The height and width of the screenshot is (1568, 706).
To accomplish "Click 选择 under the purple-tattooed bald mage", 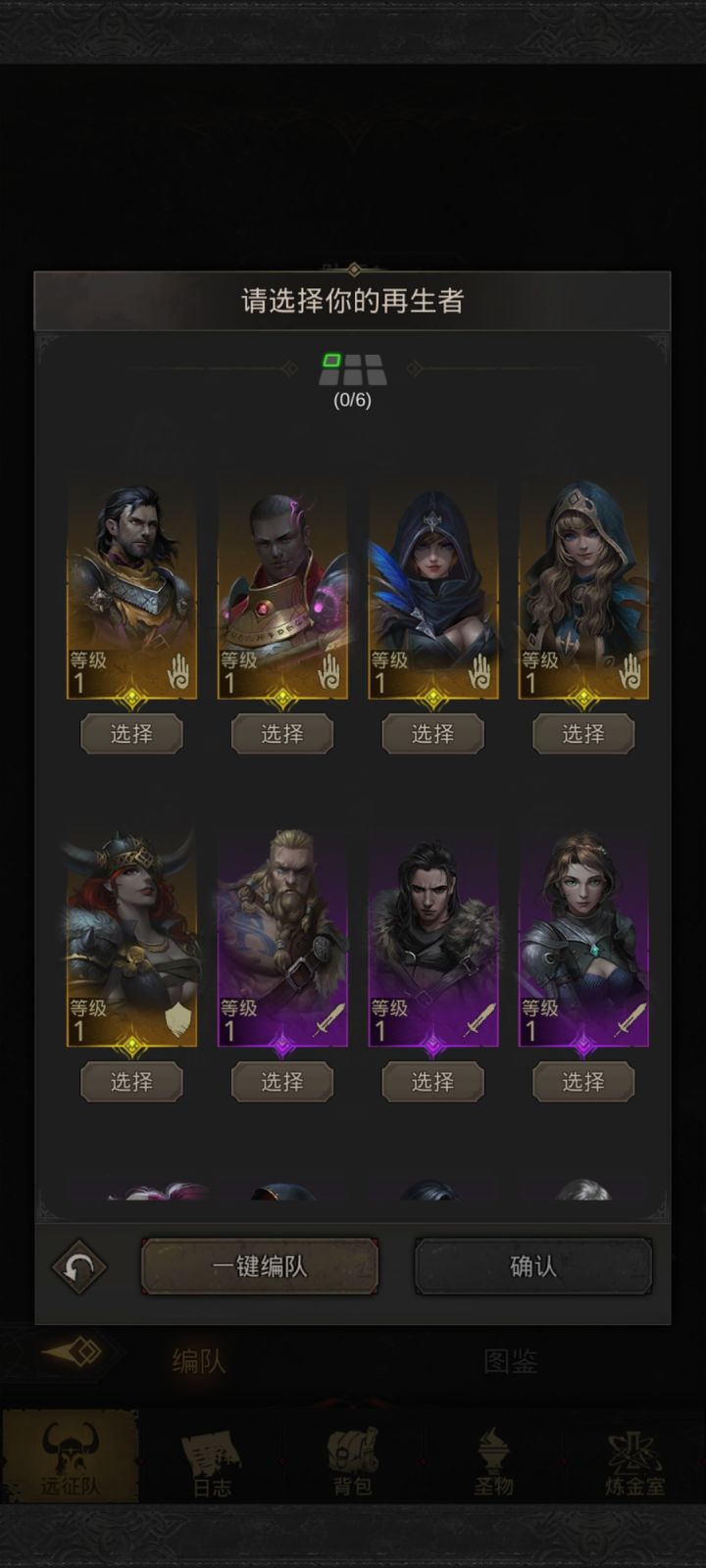I will [x=282, y=734].
